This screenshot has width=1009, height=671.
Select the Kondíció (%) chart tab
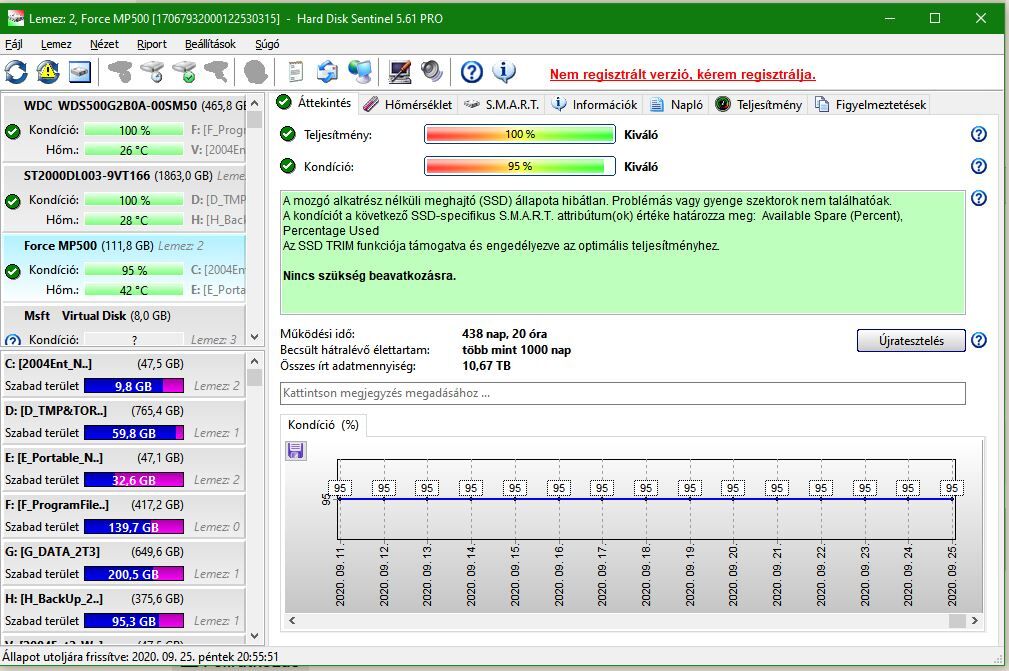click(323, 425)
